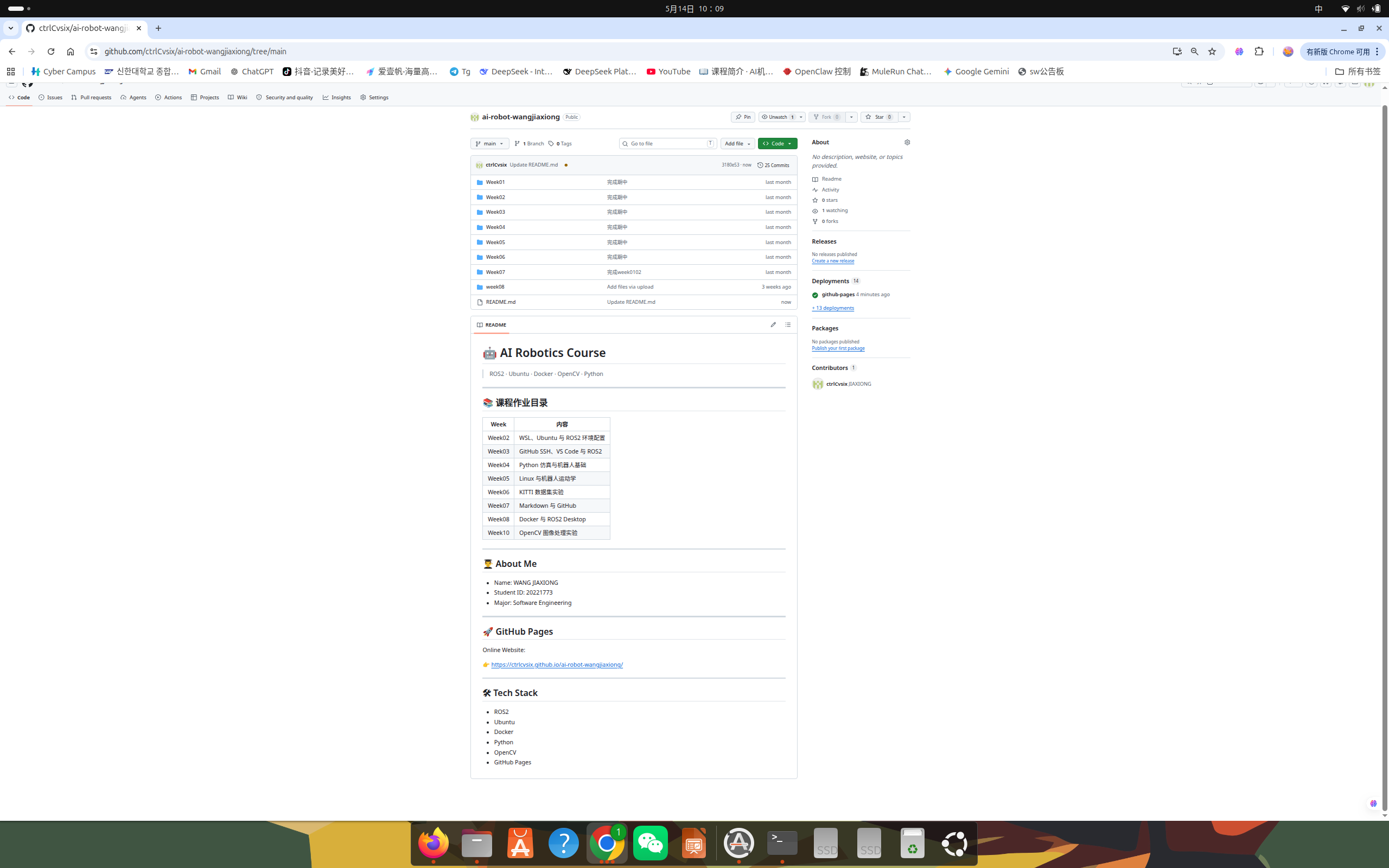Open the ChatGPT bookmark
This screenshot has height=868, width=1389.
point(252,72)
